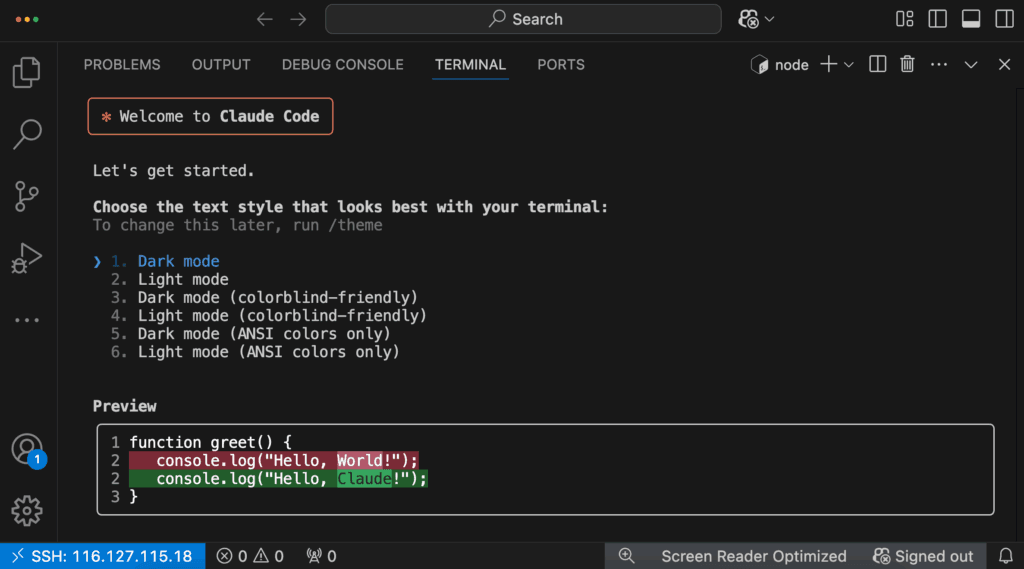Open the Copilot dropdown chevron

(770, 19)
